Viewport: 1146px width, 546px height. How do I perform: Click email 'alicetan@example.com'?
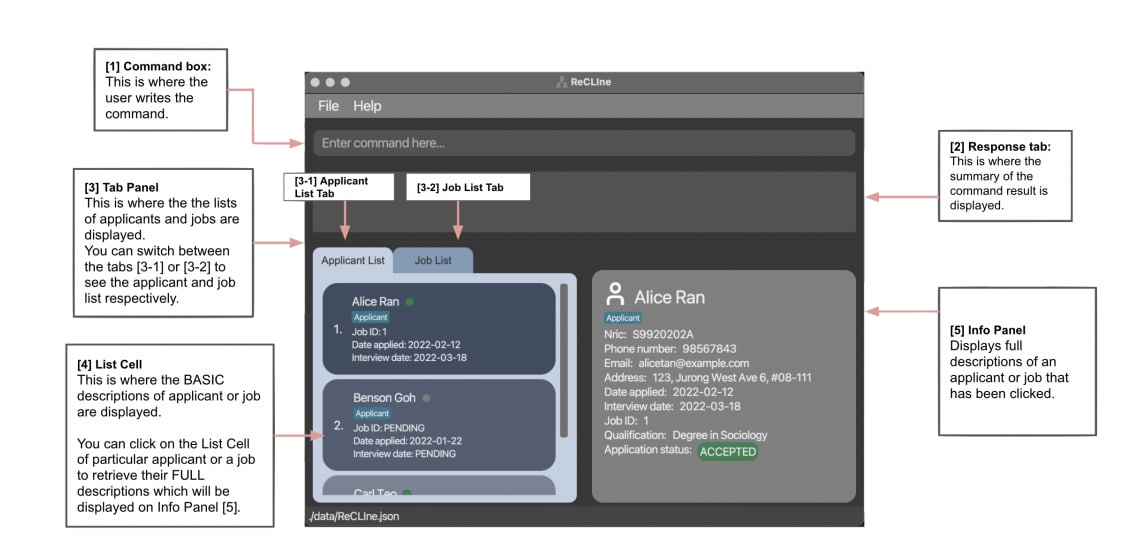click(692, 363)
